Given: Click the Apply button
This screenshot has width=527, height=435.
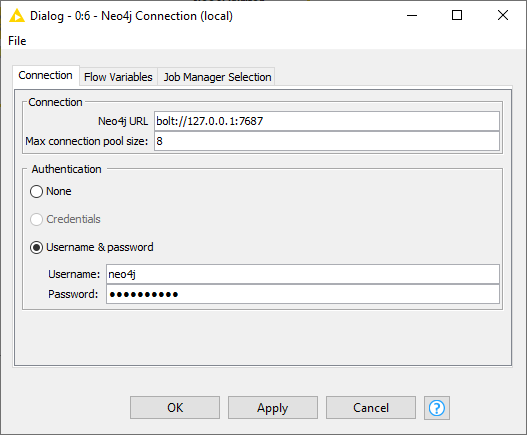Looking at the screenshot, I should (x=273, y=408).
